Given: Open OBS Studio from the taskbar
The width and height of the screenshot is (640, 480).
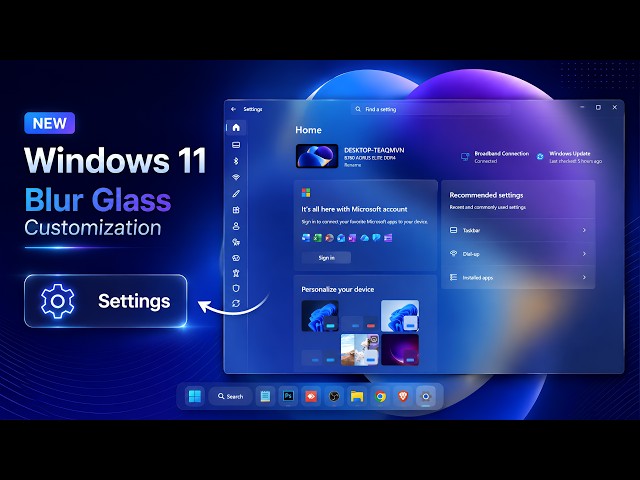Looking at the screenshot, I should coord(334,396).
